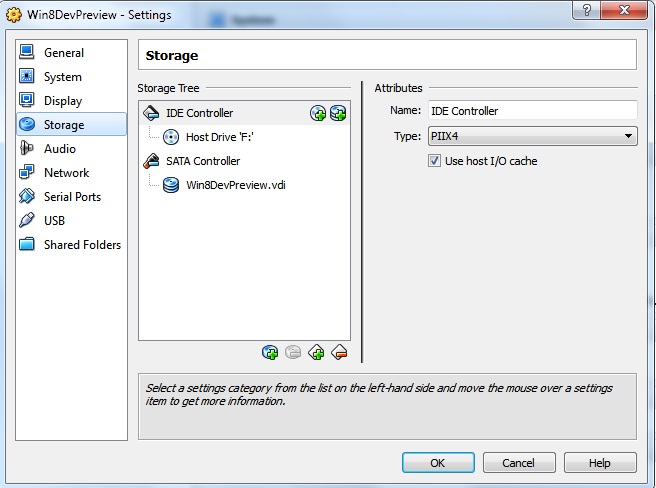The image size is (656, 488).
Task: Click the Help button
Action: [599, 463]
